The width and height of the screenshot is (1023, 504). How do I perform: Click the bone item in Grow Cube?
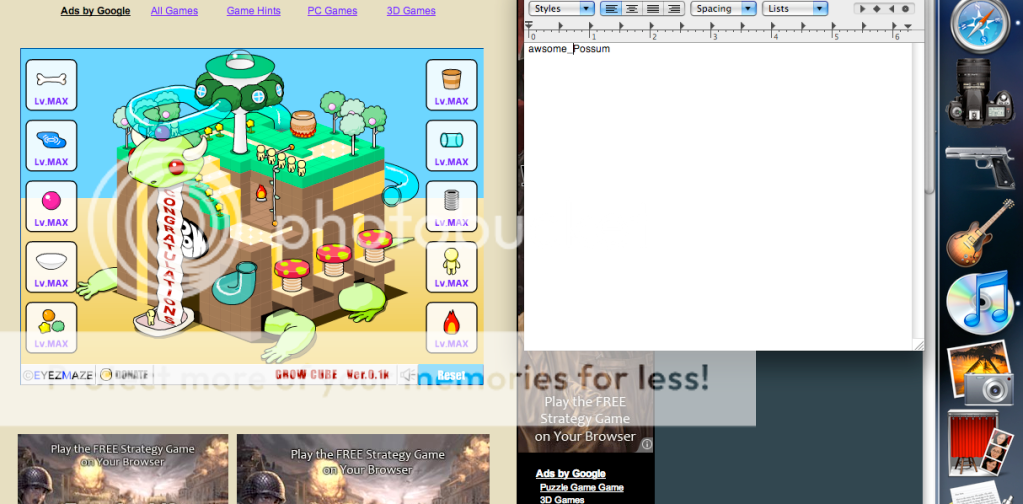click(51, 78)
